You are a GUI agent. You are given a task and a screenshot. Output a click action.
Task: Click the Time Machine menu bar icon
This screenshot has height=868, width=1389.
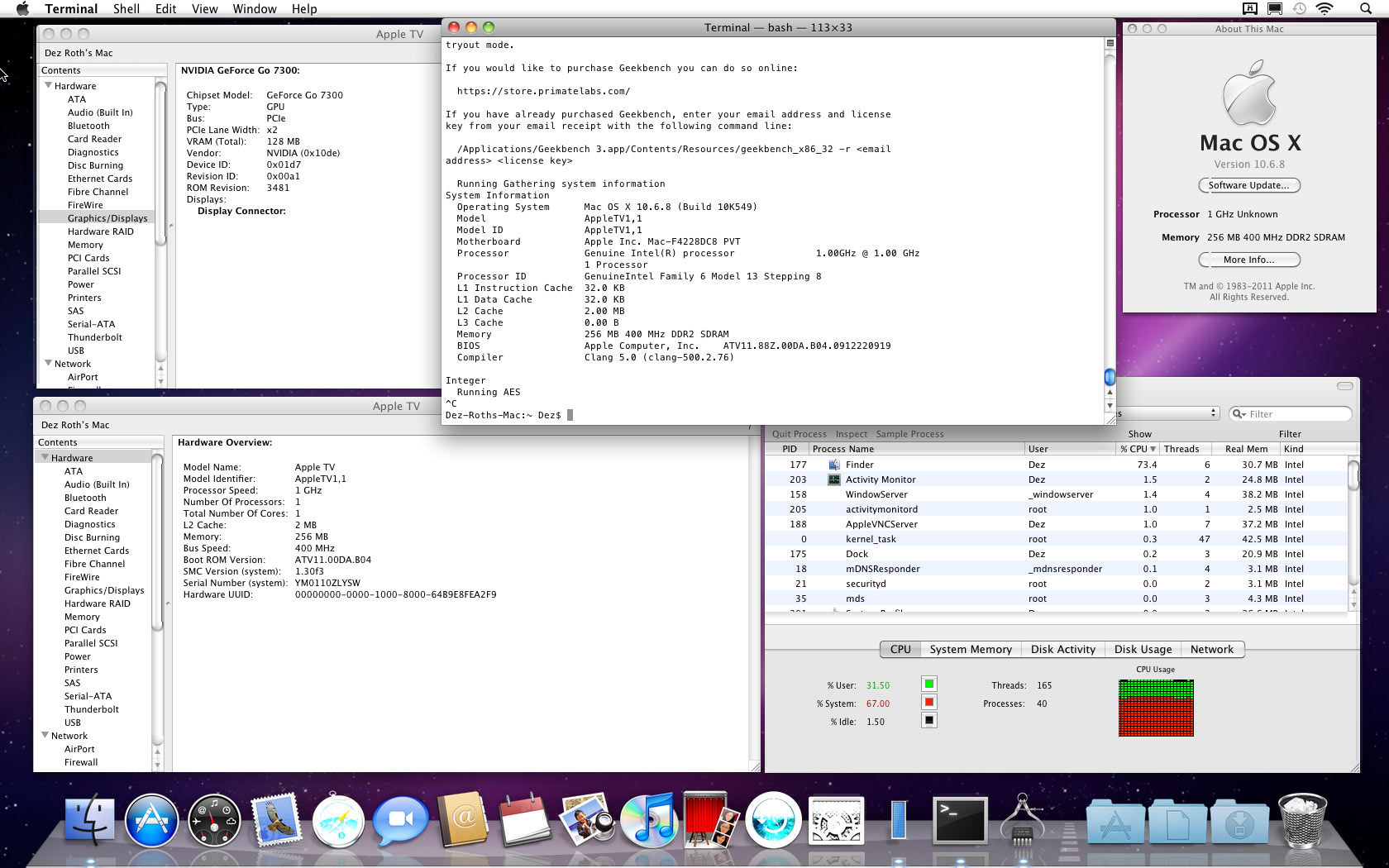(x=1300, y=8)
